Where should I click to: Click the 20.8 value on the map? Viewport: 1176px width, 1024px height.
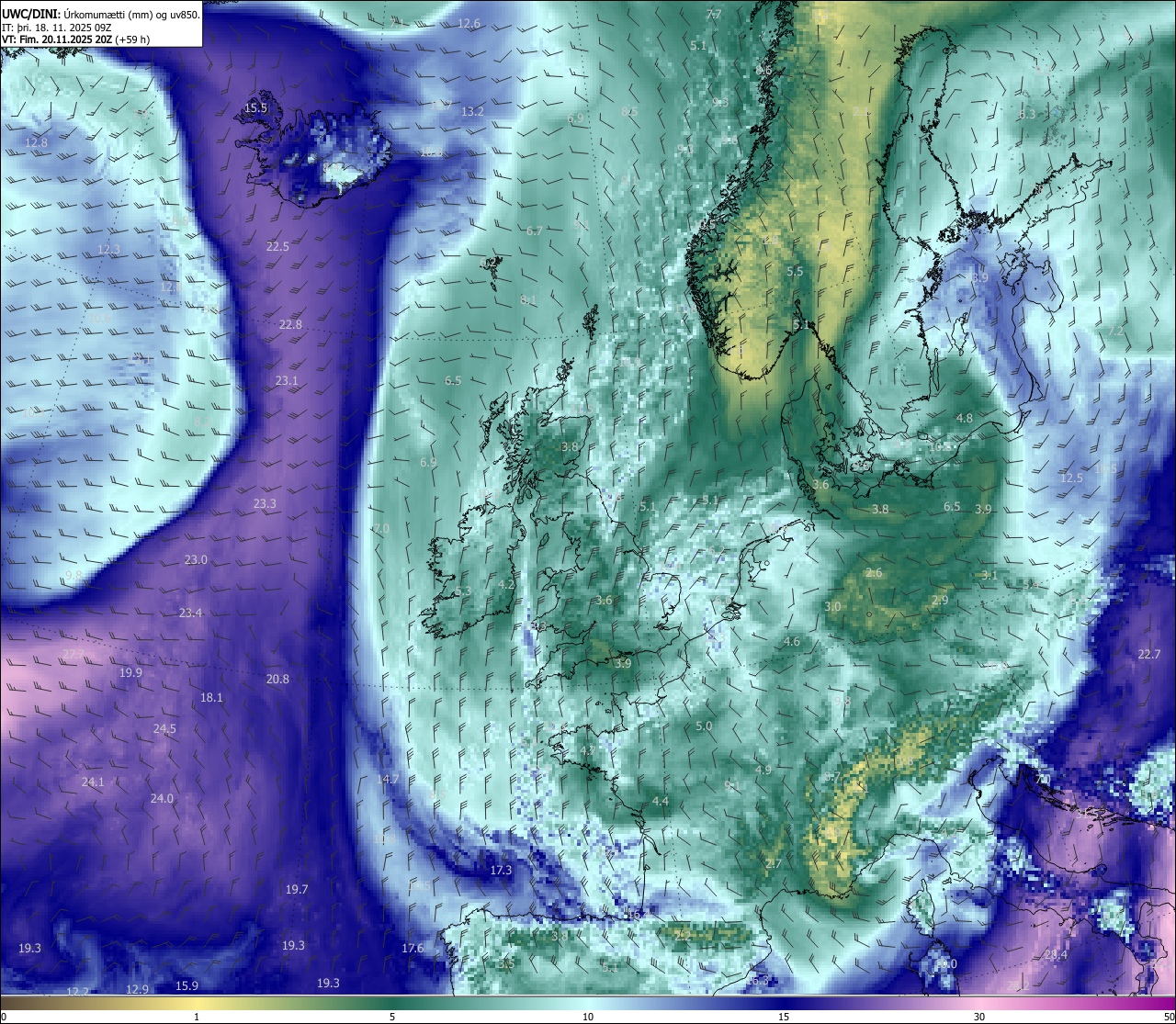point(277,679)
